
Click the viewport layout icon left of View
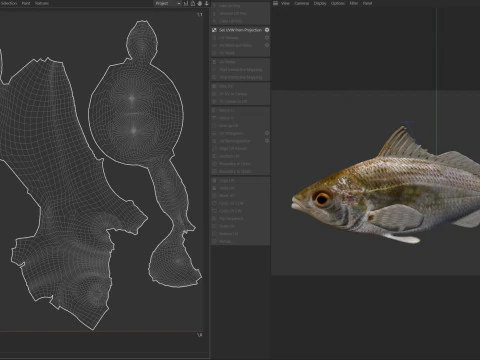click(275, 3)
